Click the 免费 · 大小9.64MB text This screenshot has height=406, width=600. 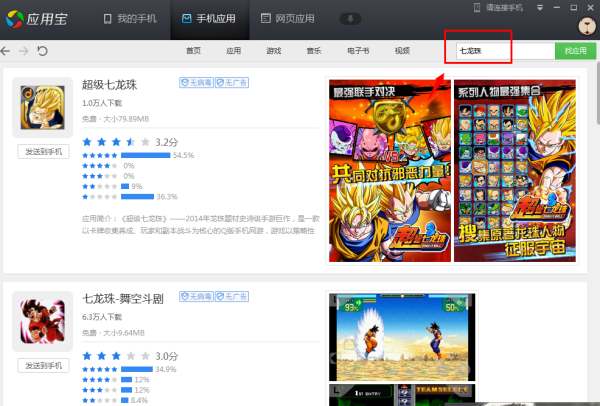click(113, 333)
